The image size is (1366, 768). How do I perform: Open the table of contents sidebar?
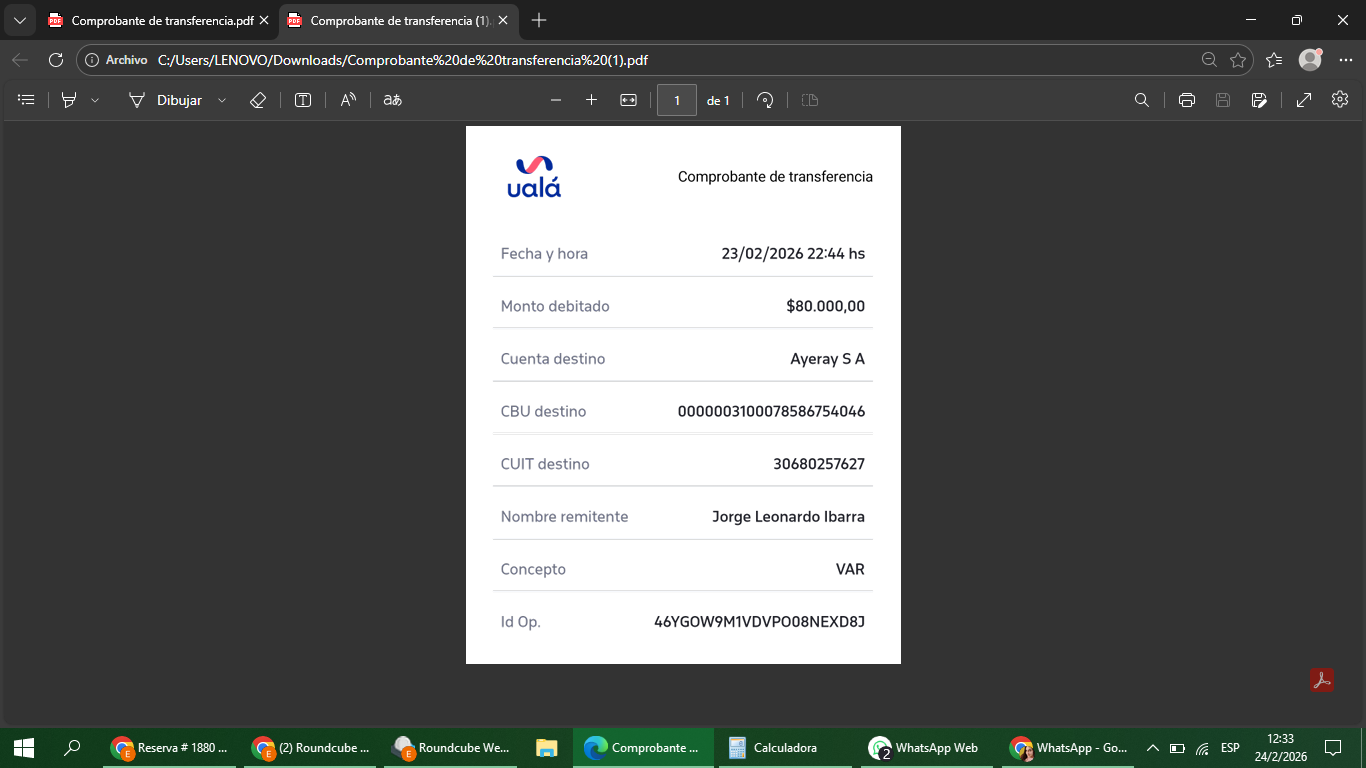27,100
